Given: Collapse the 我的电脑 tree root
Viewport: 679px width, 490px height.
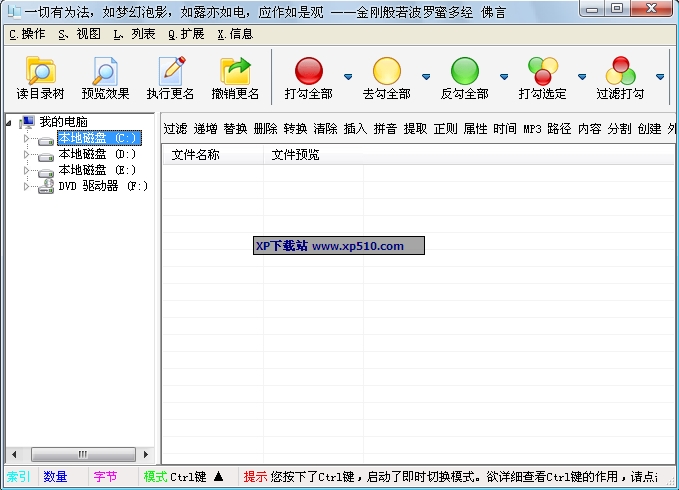Looking at the screenshot, I should [x=9, y=122].
